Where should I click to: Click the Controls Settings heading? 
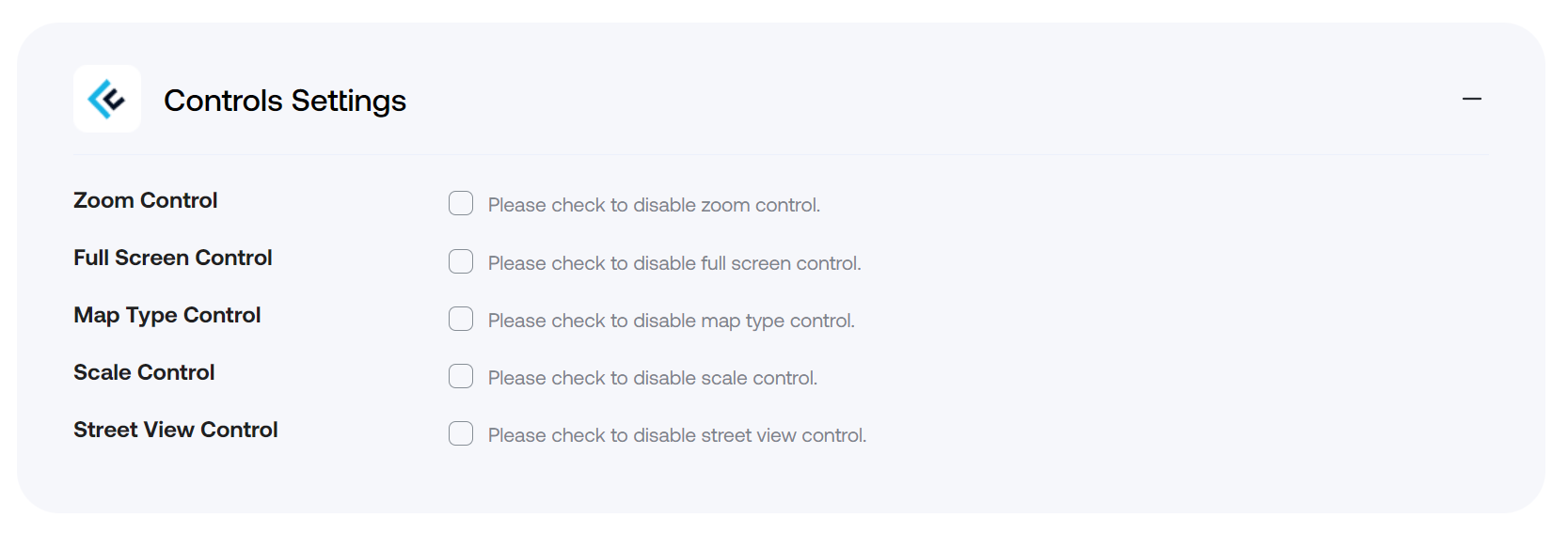click(x=285, y=100)
